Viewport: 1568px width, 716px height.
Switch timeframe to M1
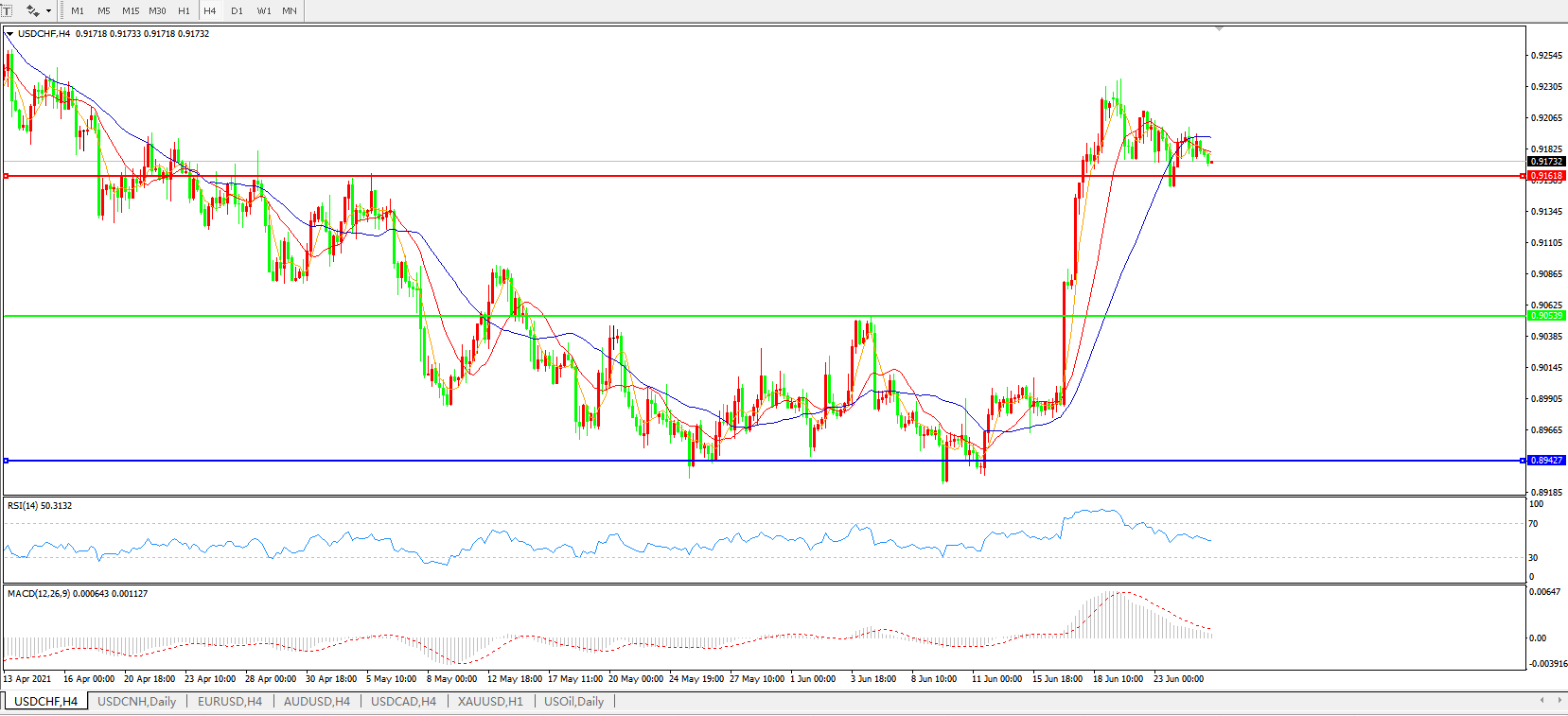click(x=78, y=11)
